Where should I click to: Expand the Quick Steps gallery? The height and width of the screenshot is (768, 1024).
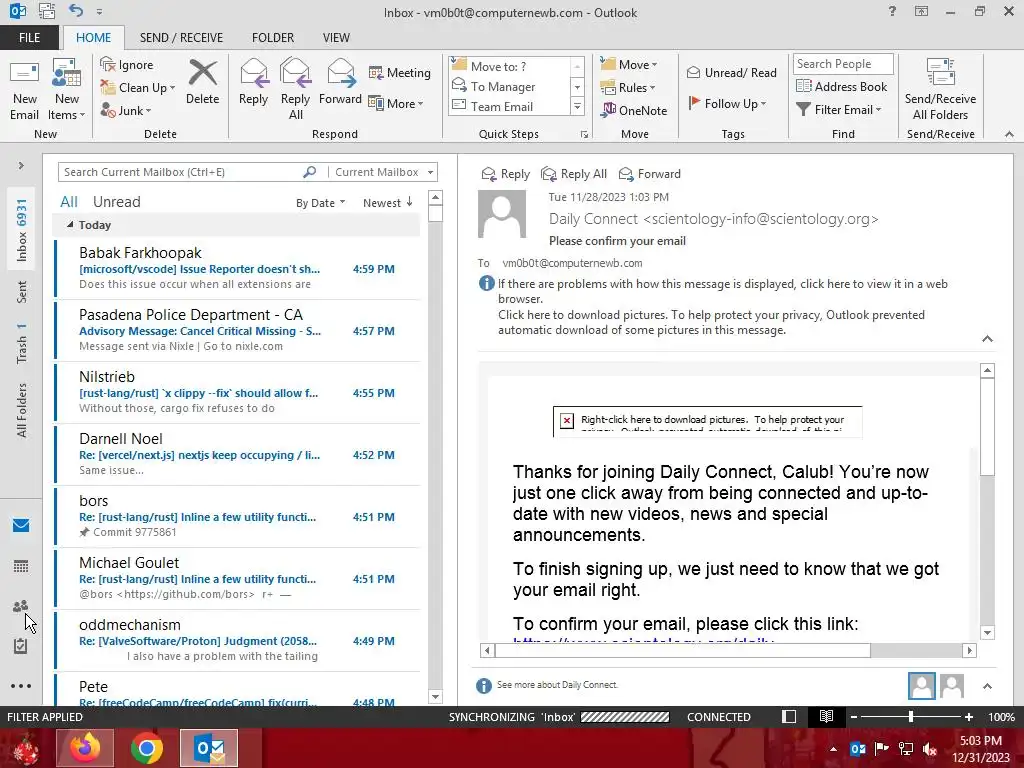[x=577, y=106]
